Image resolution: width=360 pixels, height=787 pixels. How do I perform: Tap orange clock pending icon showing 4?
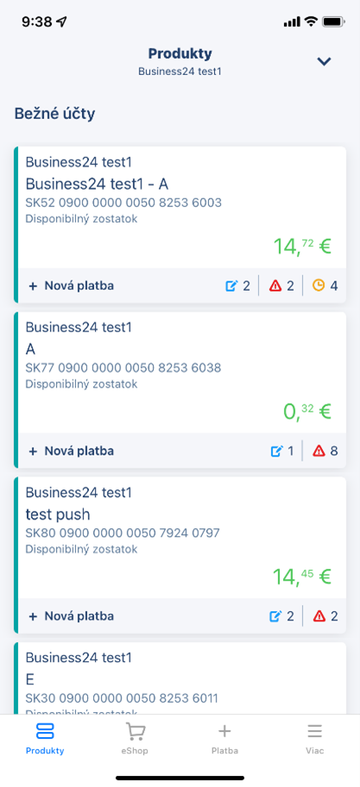pos(318,286)
